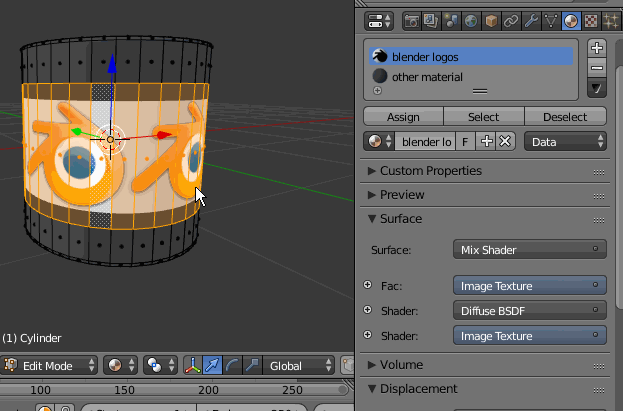Viewport: 623px width, 411px height.
Task: Click the Assign button
Action: [403, 117]
